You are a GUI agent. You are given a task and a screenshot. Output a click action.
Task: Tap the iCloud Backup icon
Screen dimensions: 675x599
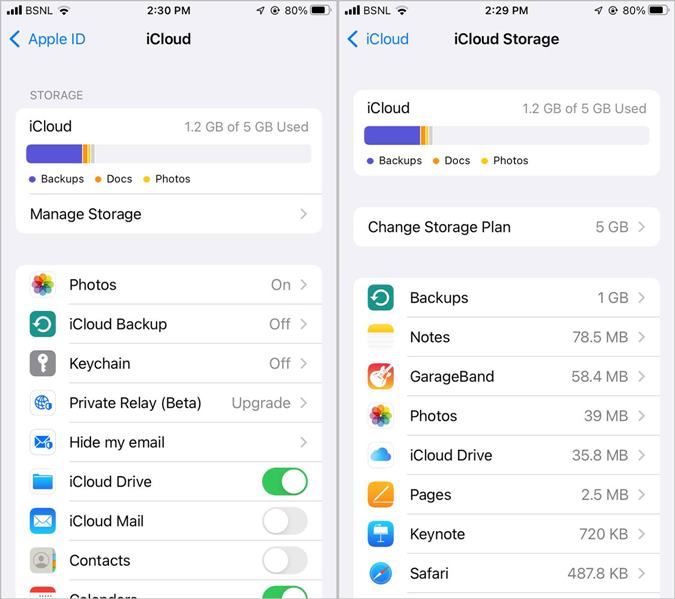(43, 324)
